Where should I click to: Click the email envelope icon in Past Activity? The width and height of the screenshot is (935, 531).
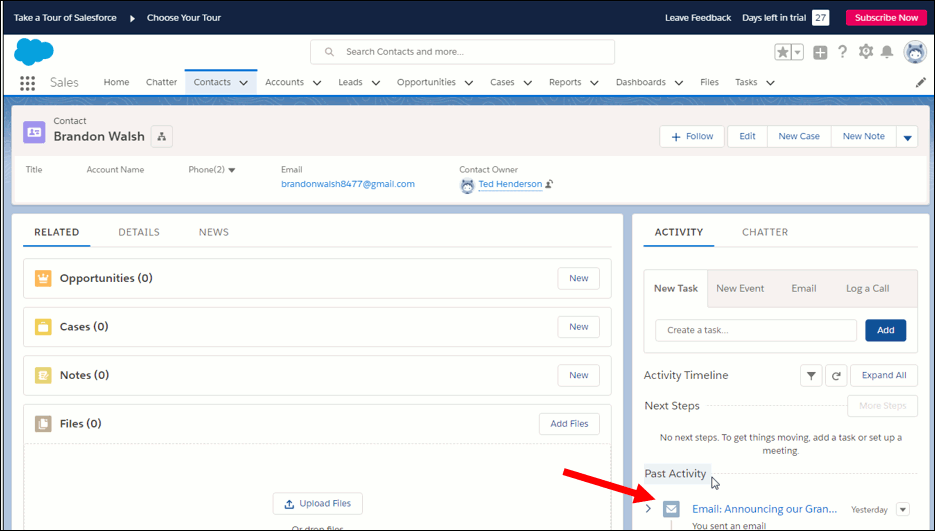pos(671,509)
